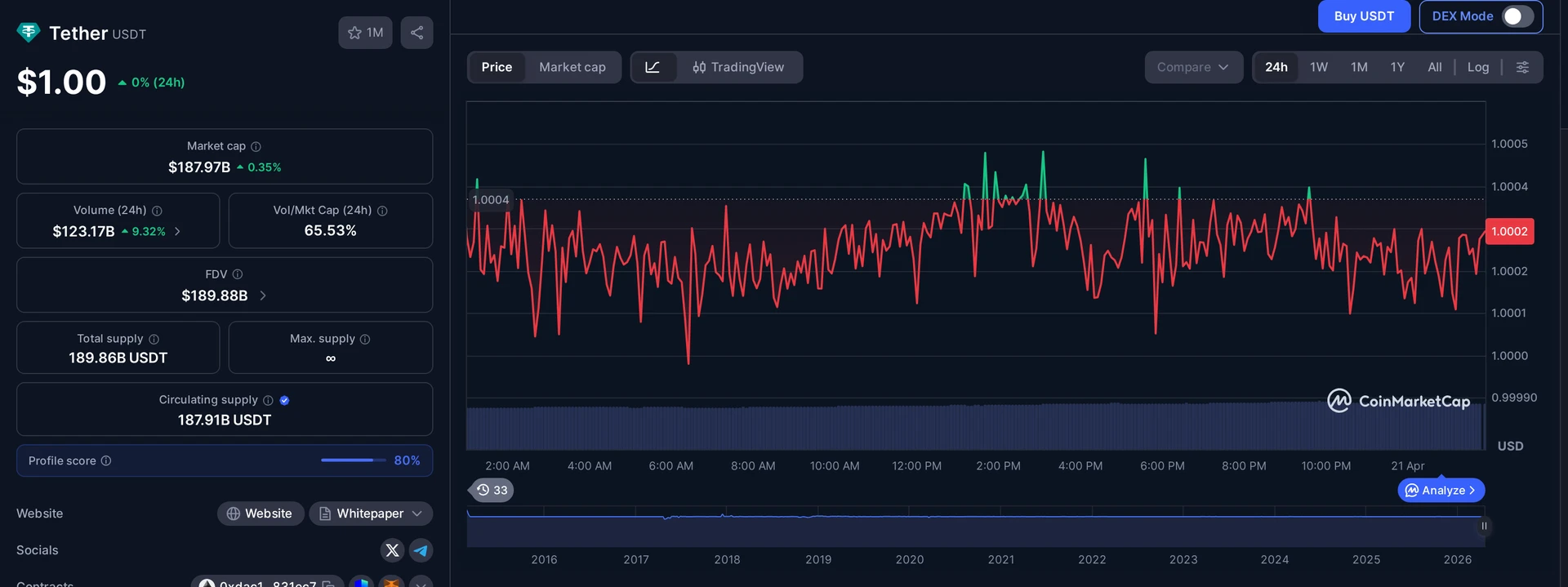Show info tooltip for Max. supply
This screenshot has width=1568, height=587.
[x=365, y=339]
